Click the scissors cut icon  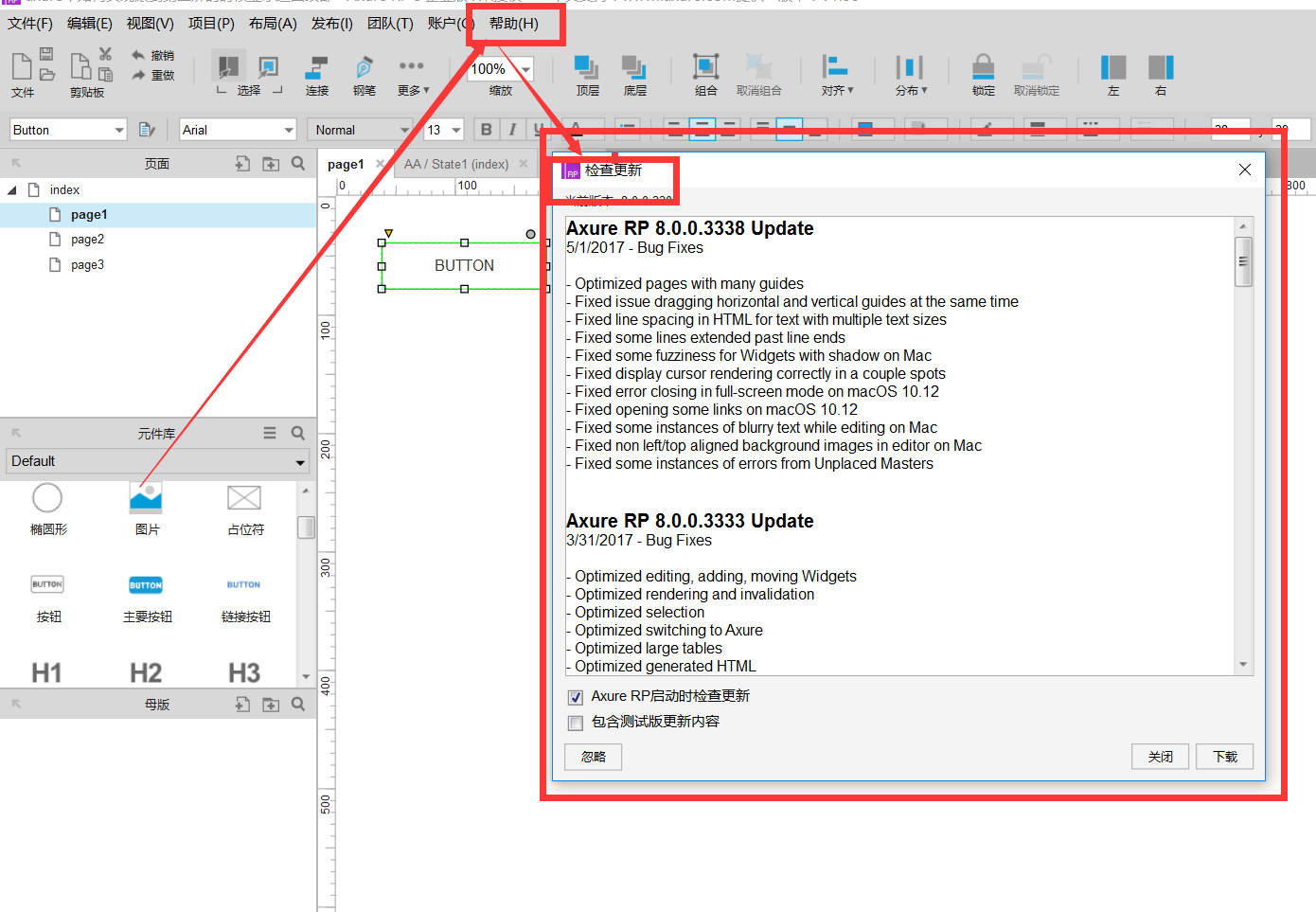point(105,54)
